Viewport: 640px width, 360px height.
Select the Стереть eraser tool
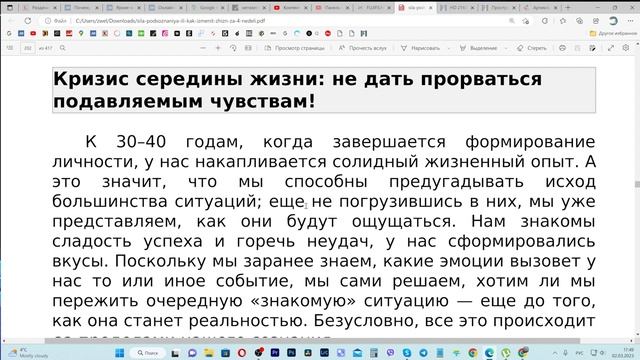tap(531, 48)
